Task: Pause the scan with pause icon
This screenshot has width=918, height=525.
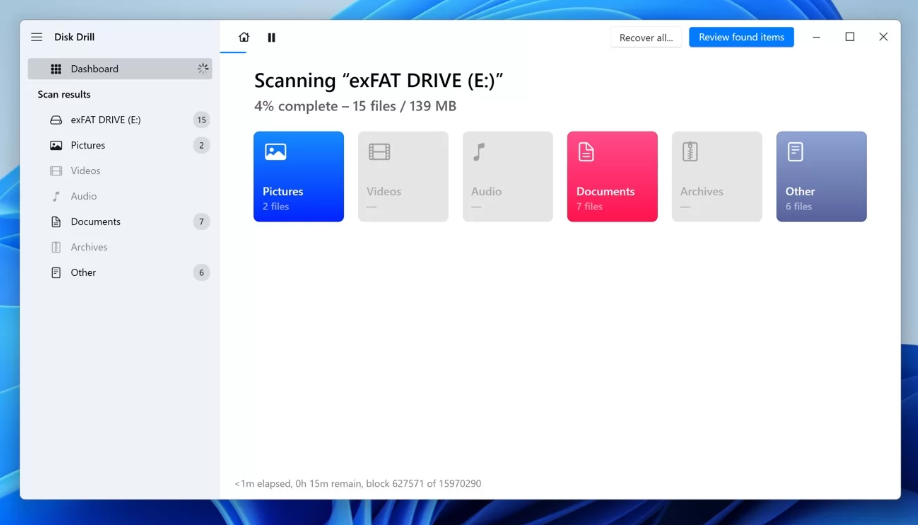Action: pos(271,37)
